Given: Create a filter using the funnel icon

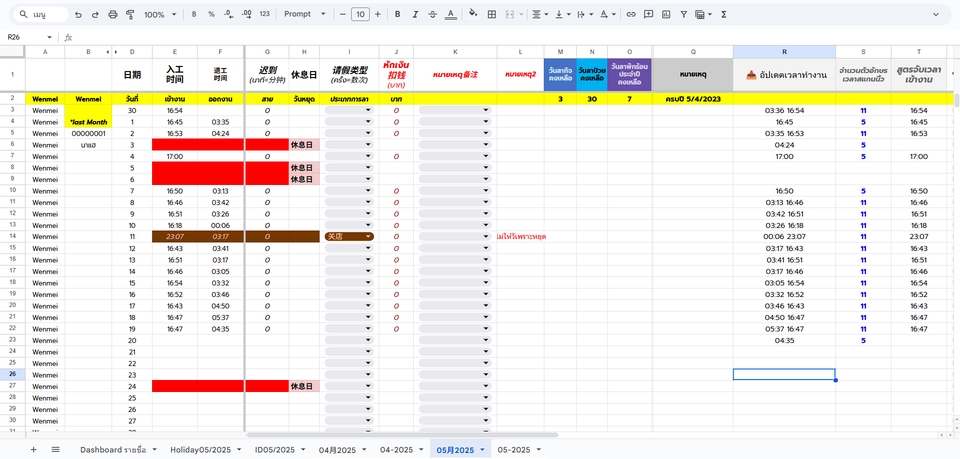Looking at the screenshot, I should click(684, 14).
